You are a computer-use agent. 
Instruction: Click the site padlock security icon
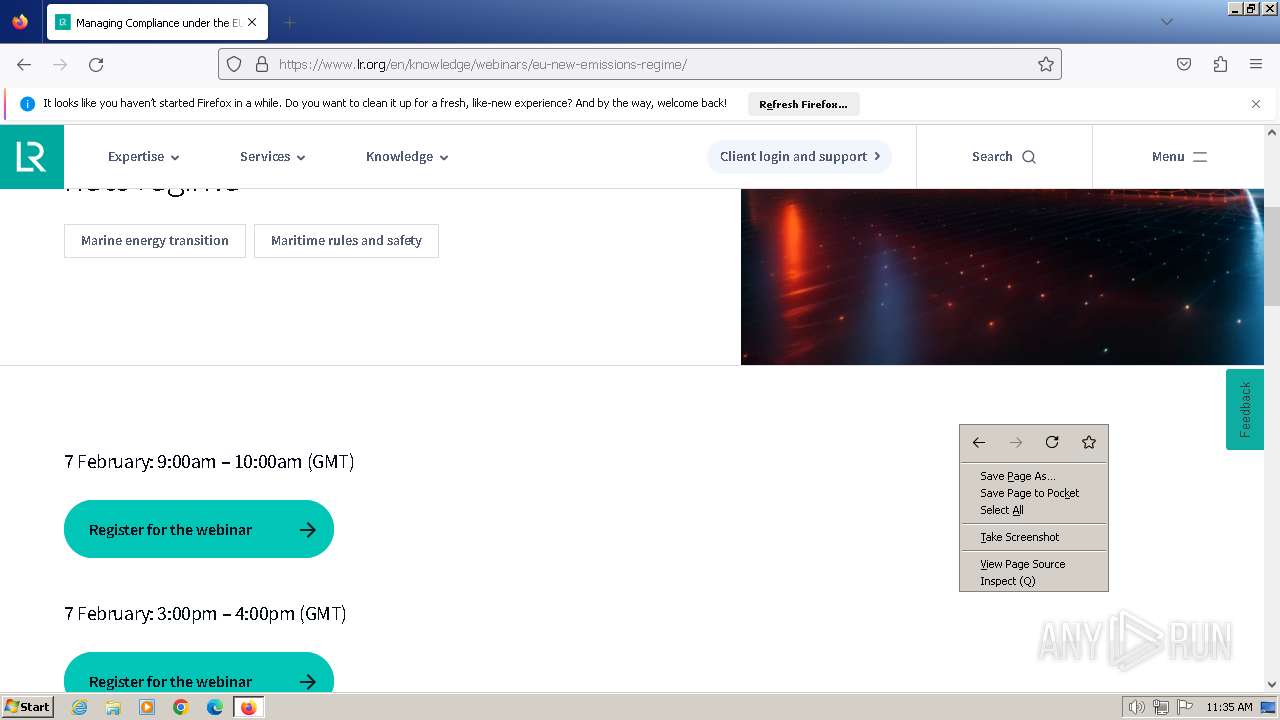tap(262, 64)
